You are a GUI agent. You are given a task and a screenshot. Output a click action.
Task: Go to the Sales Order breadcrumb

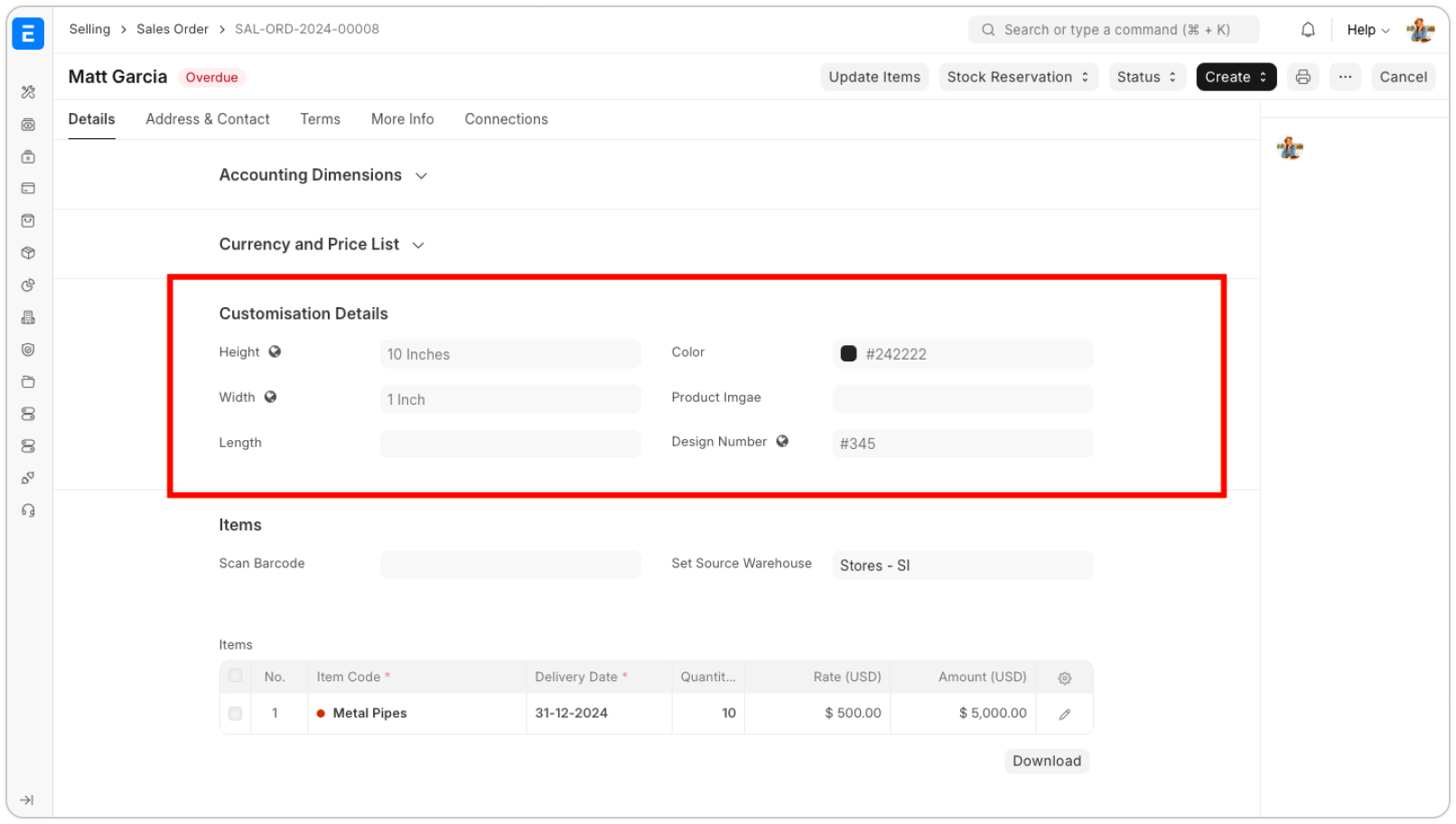tap(173, 29)
